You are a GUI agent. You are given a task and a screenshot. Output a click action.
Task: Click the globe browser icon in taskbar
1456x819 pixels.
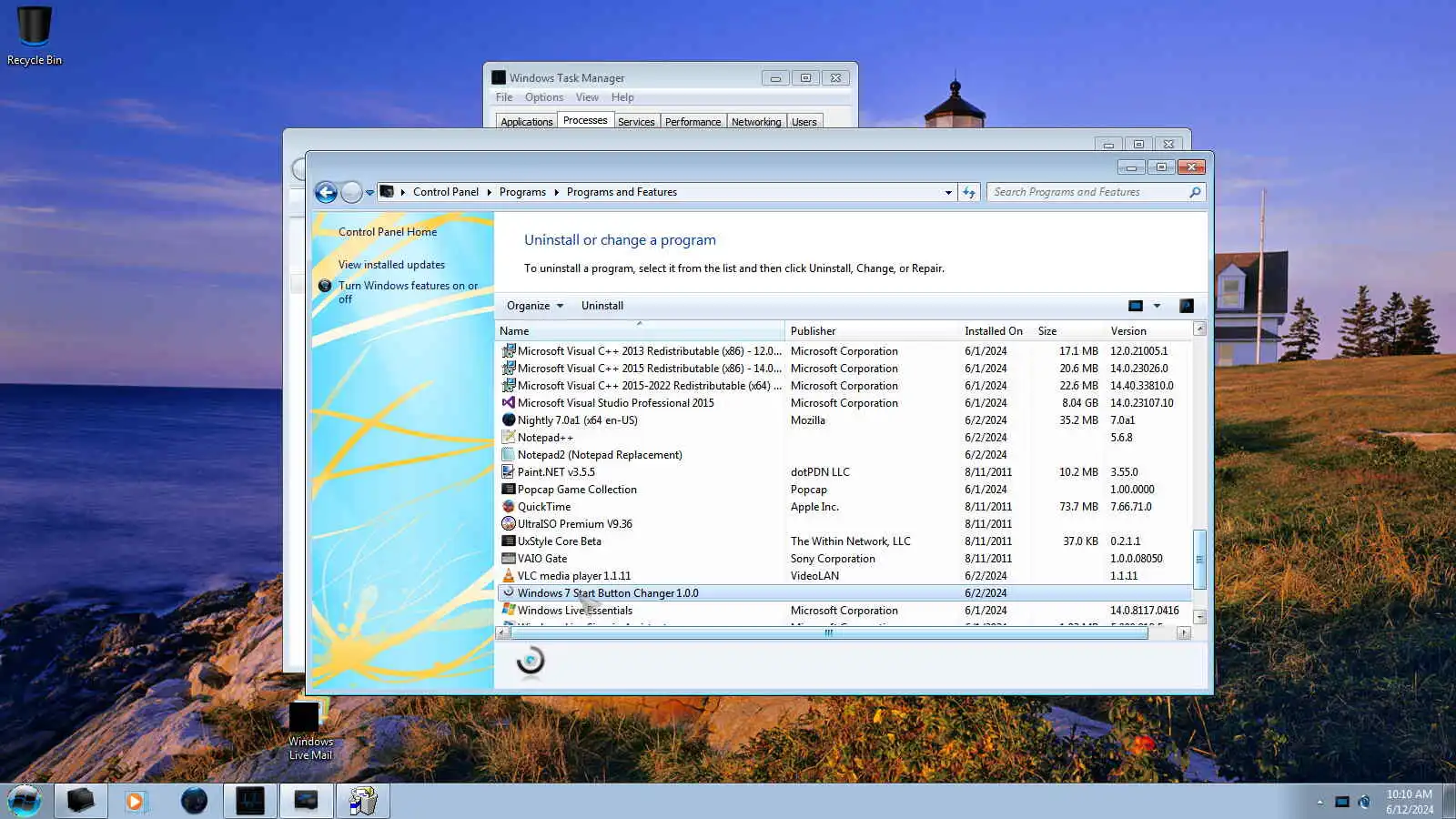[194, 801]
